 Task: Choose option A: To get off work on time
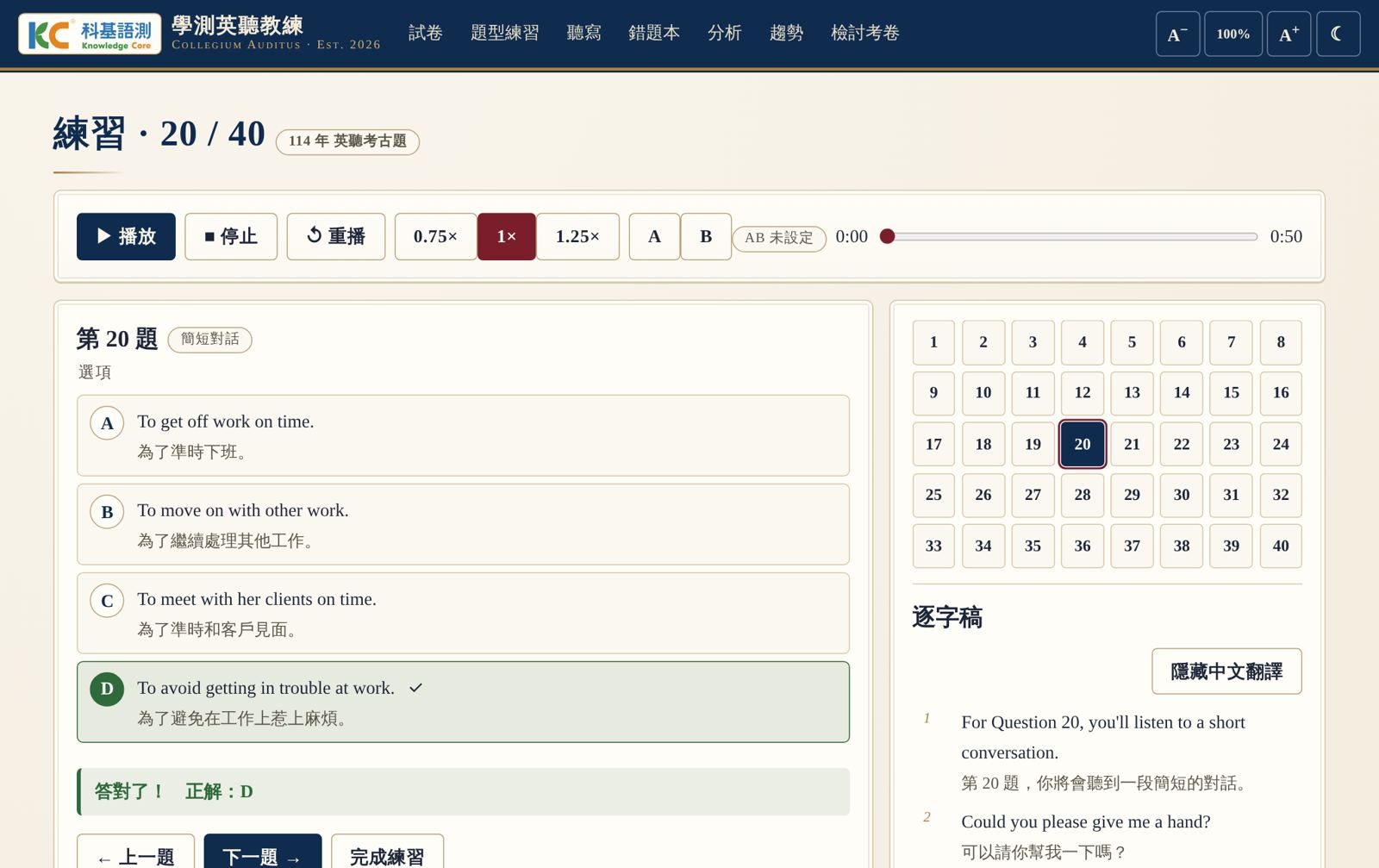point(463,435)
